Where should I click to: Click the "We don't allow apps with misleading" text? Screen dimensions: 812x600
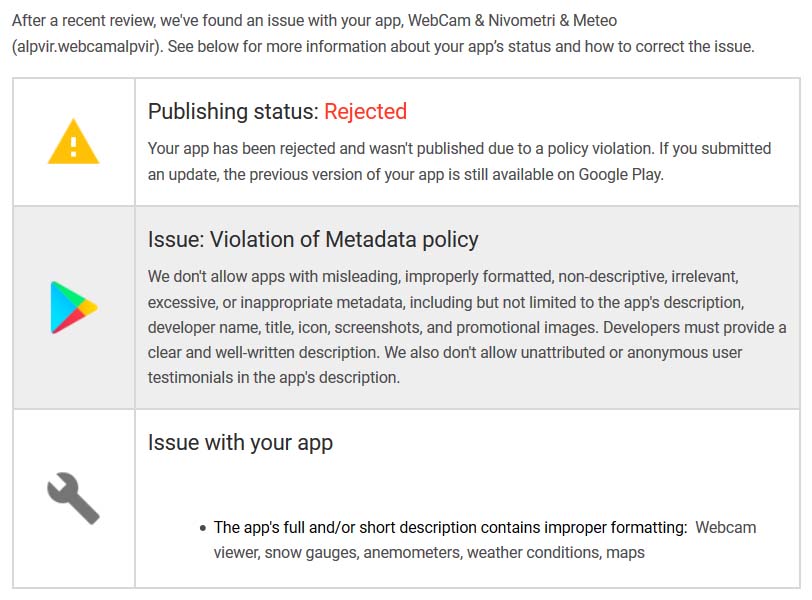(x=290, y=275)
